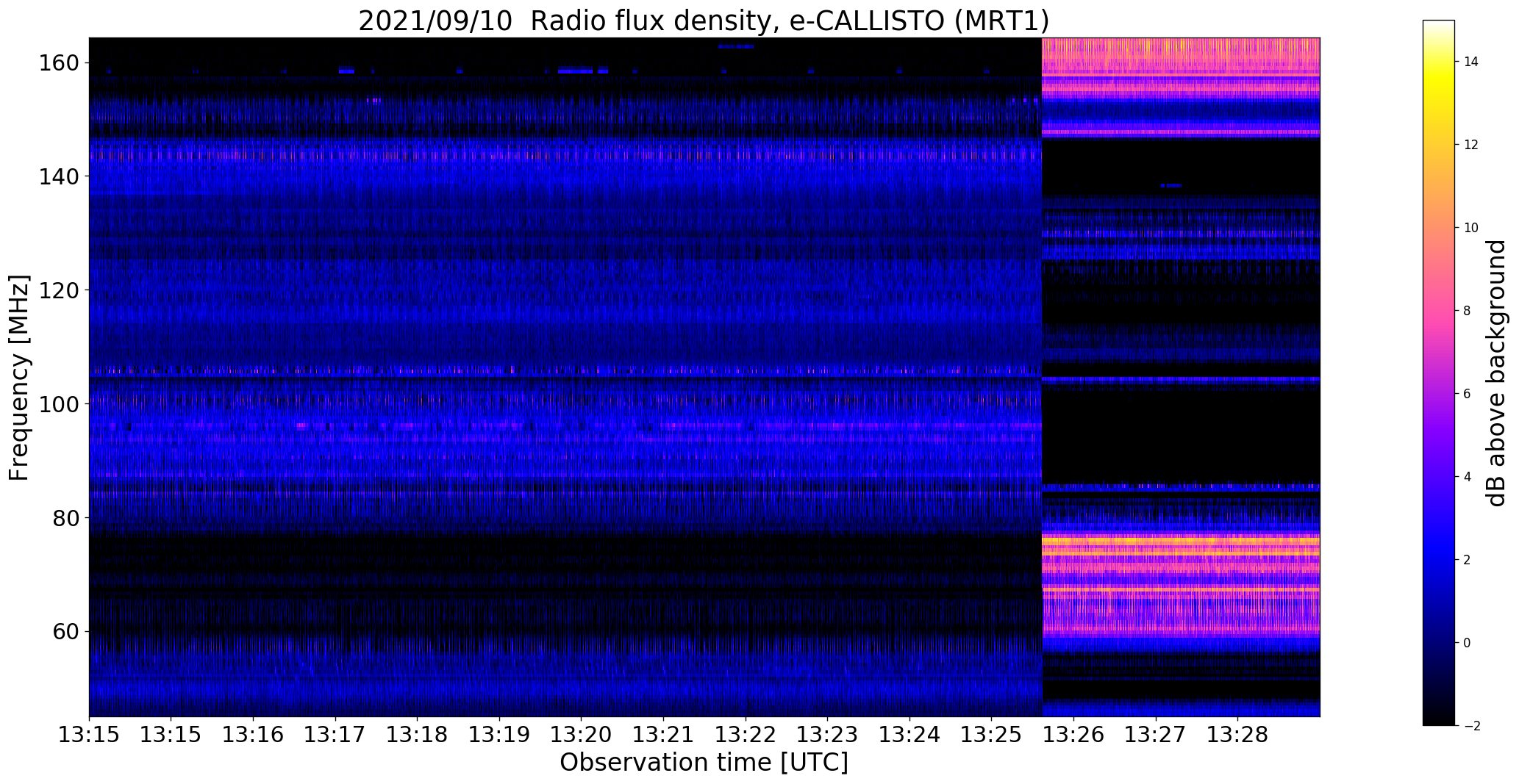Screen dimensions: 1519x784
Task: Click the 13:28 time tick label
Action: 1238,735
